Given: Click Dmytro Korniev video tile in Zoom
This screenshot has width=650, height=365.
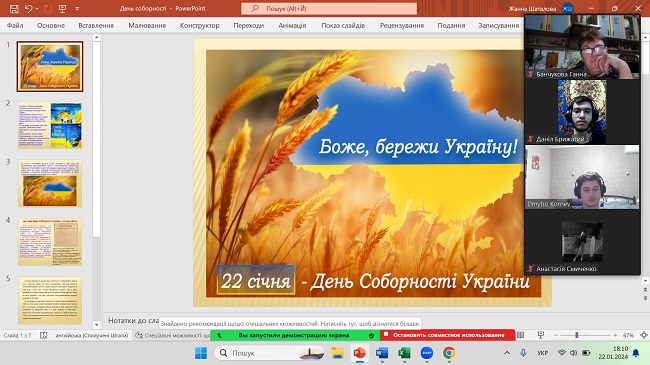Looking at the screenshot, I should (582, 177).
